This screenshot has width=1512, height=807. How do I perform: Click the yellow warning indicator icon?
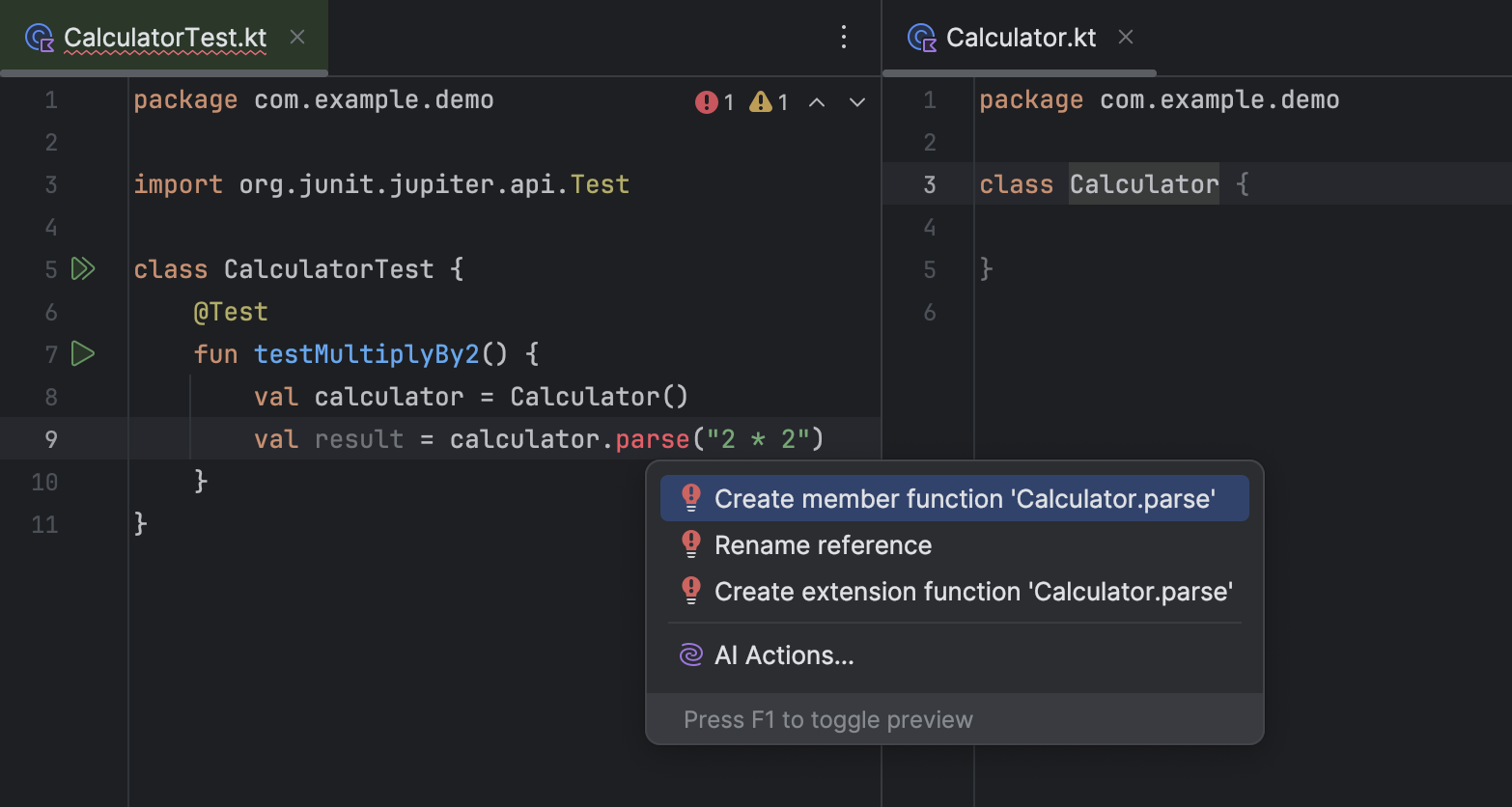pyautogui.click(x=761, y=102)
